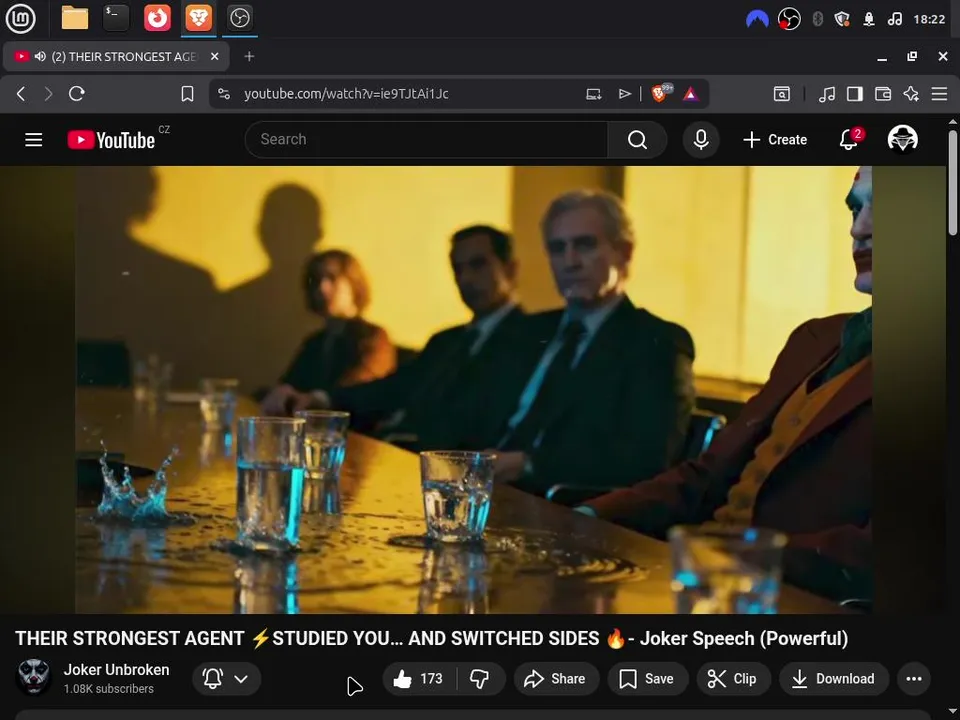Image resolution: width=960 pixels, height=720 pixels.
Task: Open the Linux Mint start menu
Action: 20,18
